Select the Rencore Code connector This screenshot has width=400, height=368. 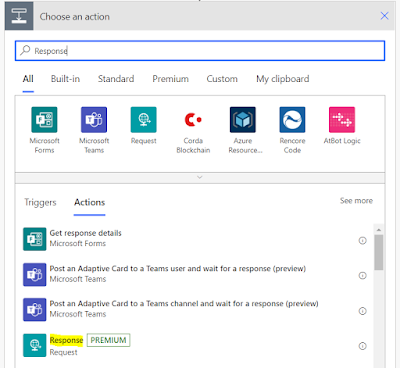[x=292, y=120]
